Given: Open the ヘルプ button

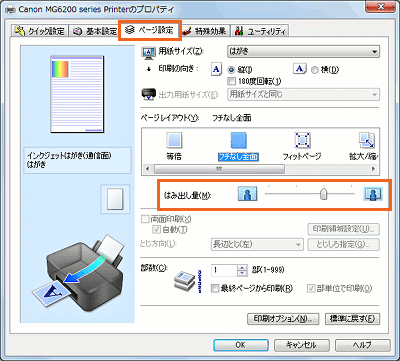Looking at the screenshot, I should pyautogui.click(x=362, y=345).
